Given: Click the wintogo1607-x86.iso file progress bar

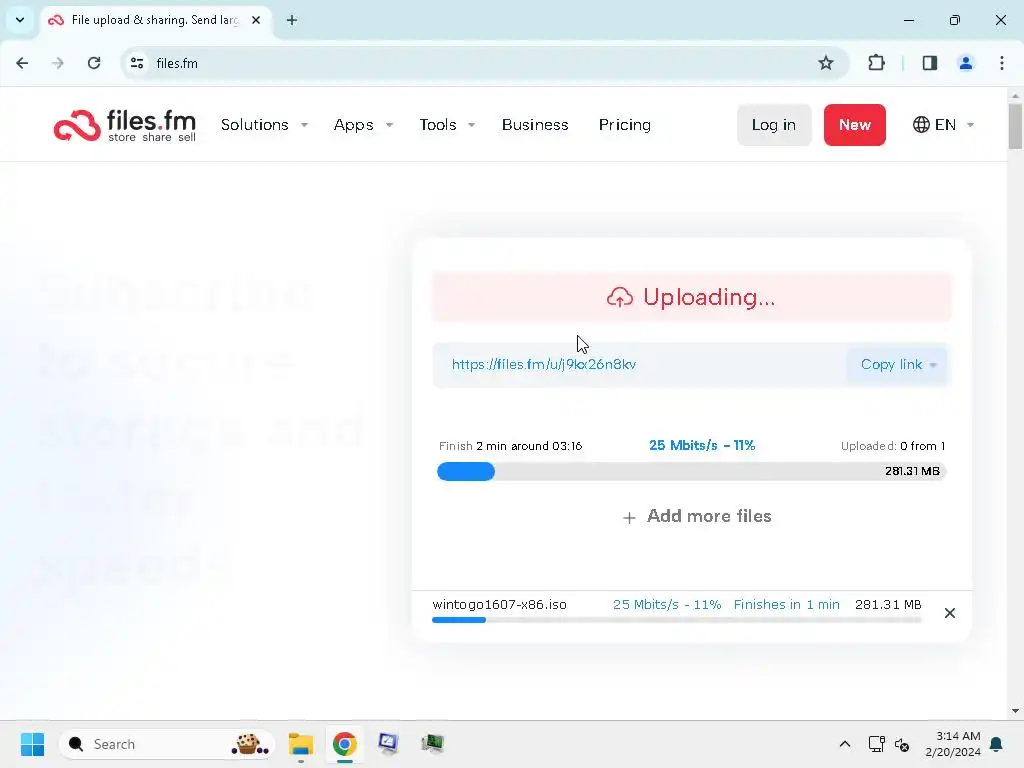Looking at the screenshot, I should click(x=677, y=620).
